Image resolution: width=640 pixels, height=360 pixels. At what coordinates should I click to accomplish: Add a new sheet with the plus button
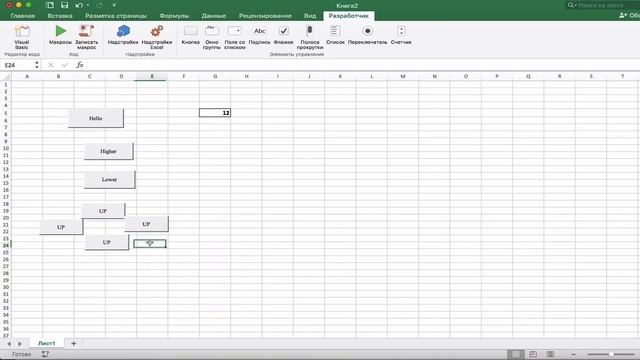73,344
